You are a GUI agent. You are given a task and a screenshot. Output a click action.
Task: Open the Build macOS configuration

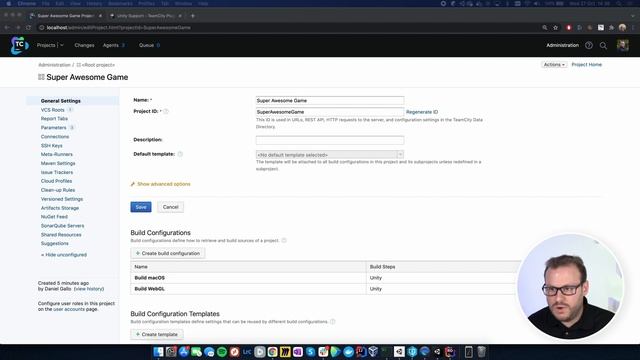(150, 278)
